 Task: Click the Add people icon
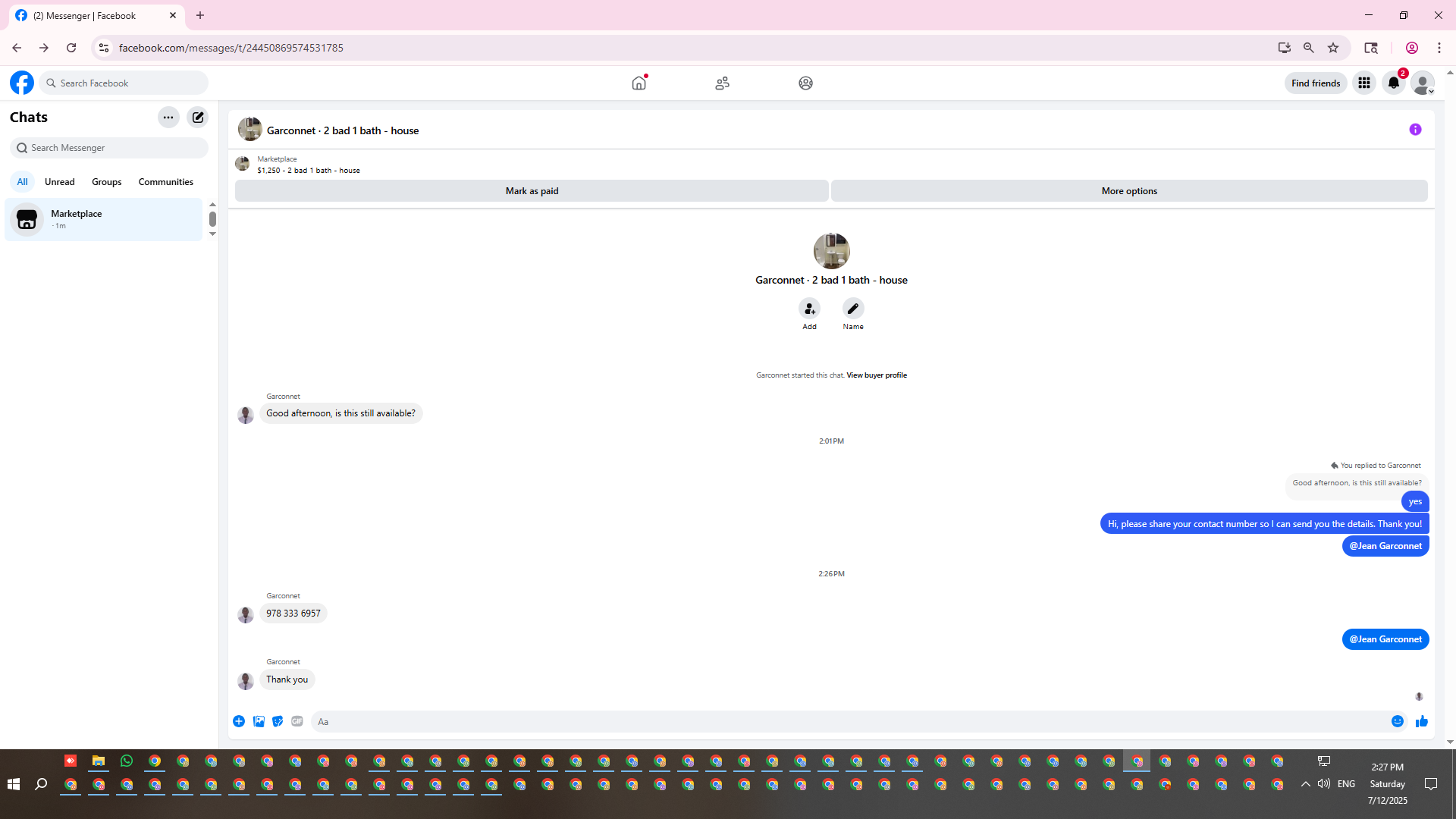tap(809, 309)
